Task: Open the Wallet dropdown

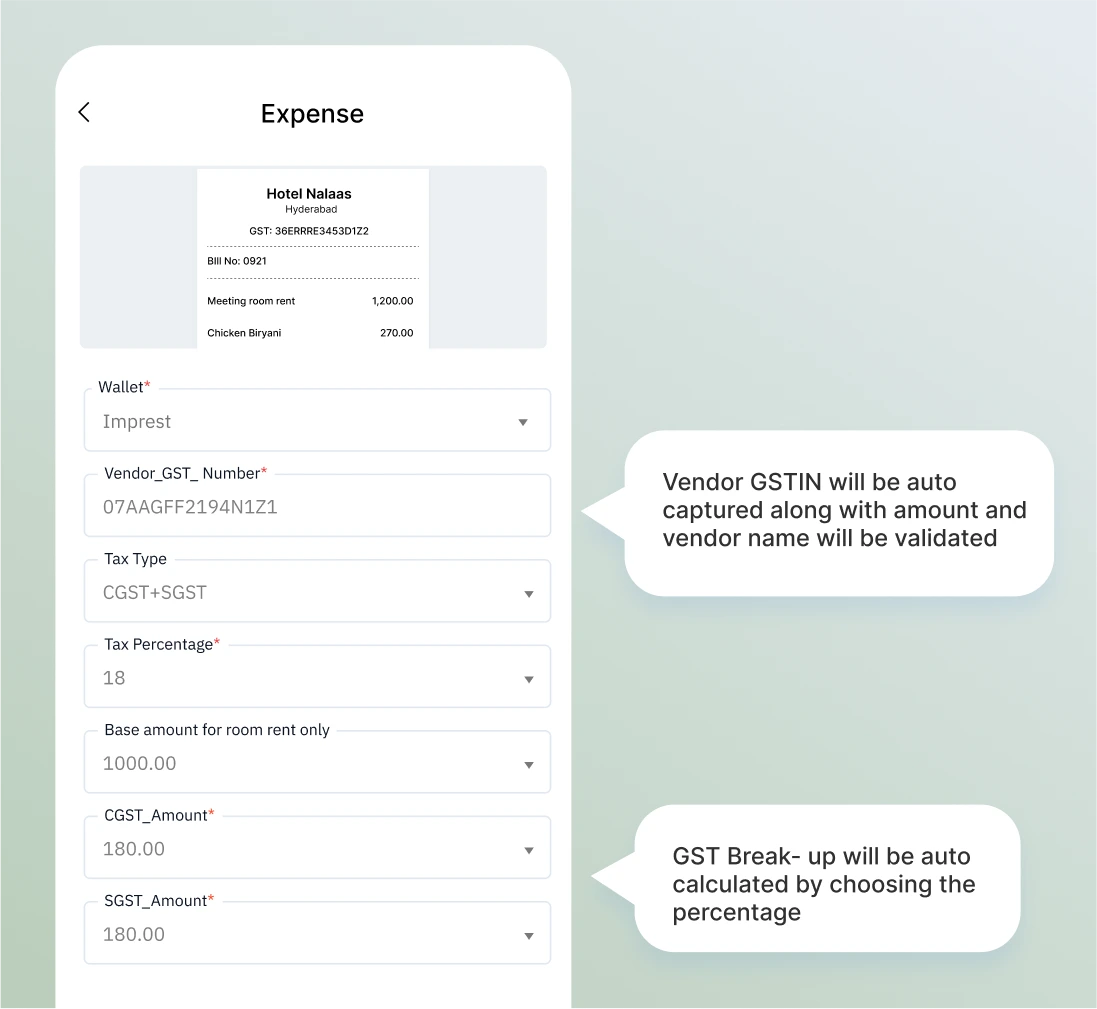Action: pos(300,422)
